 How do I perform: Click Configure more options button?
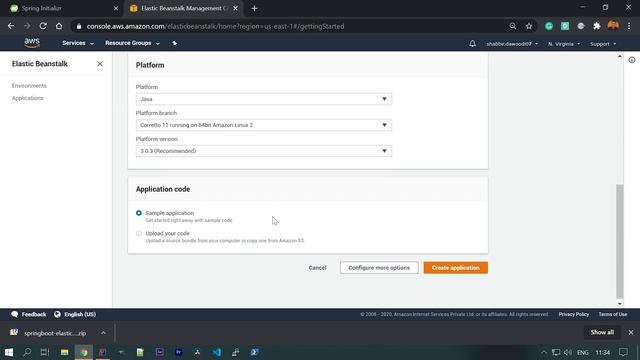coord(379,268)
